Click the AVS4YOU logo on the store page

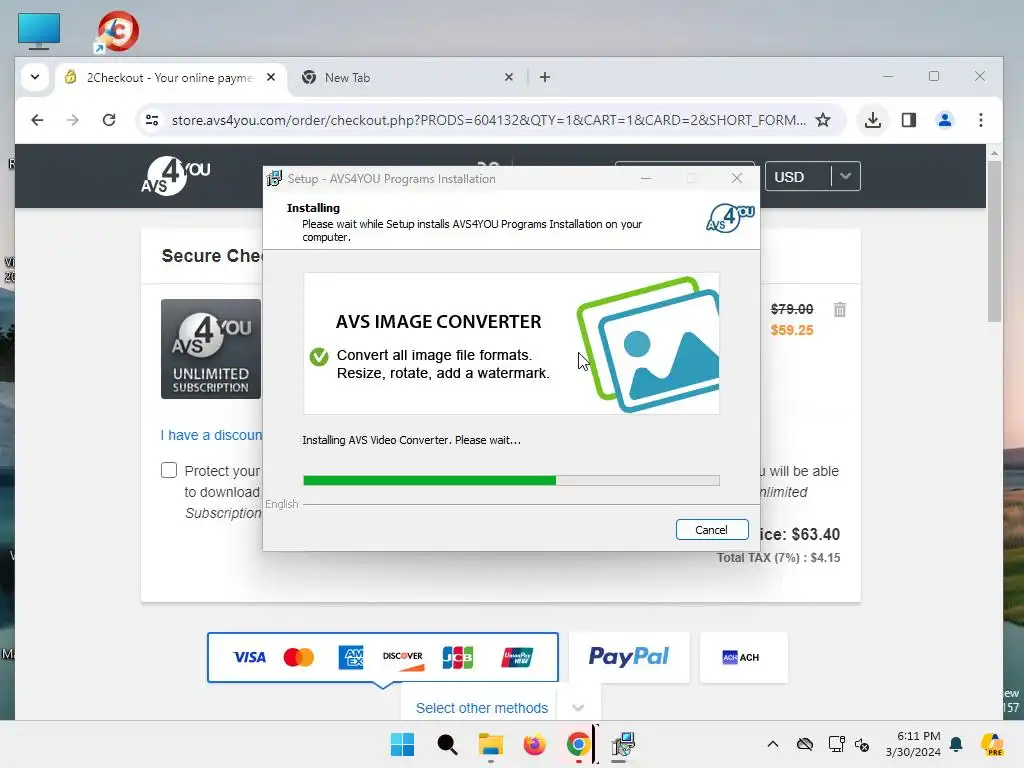click(175, 176)
